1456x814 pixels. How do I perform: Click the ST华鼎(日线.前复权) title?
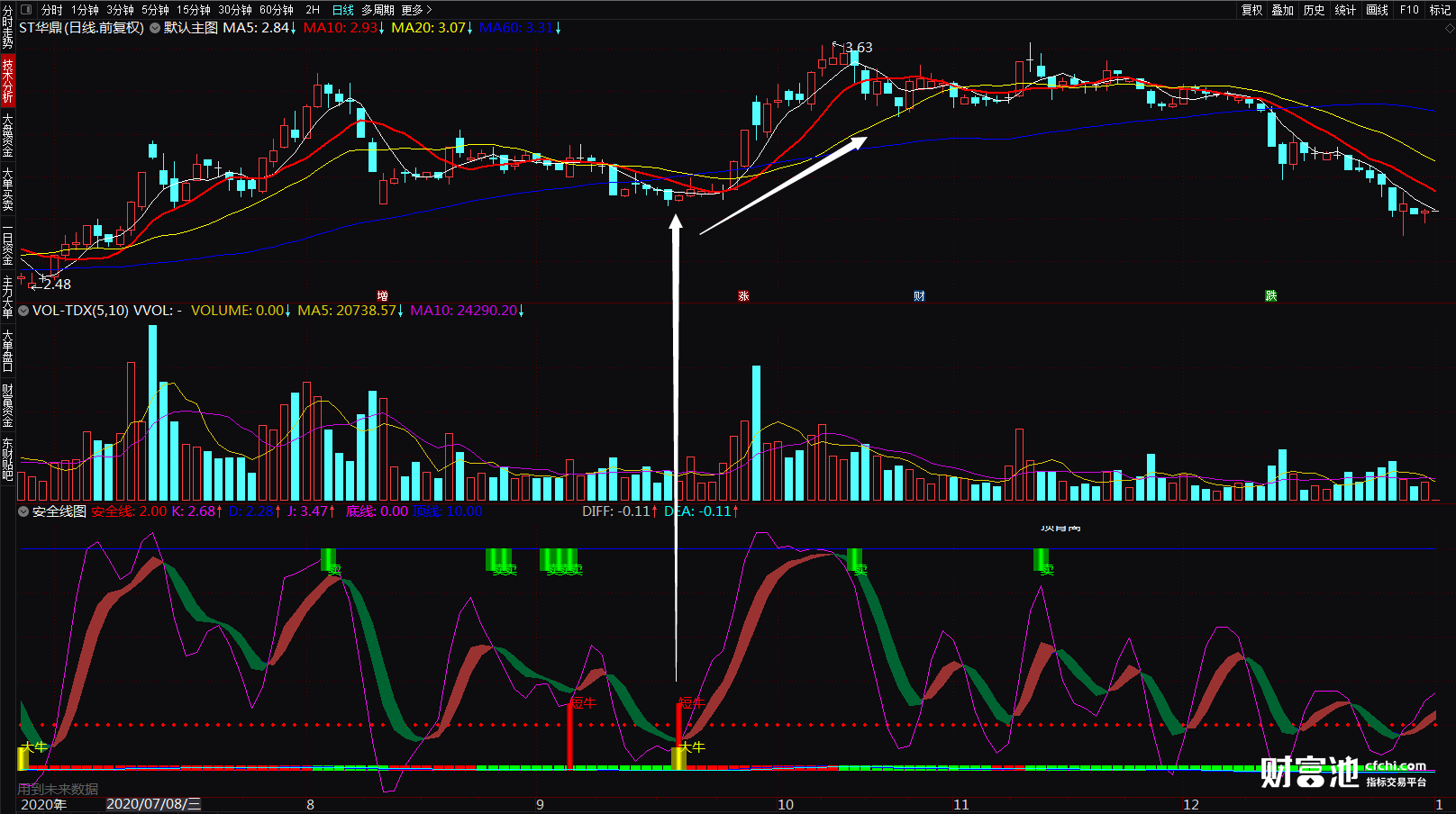[x=81, y=28]
